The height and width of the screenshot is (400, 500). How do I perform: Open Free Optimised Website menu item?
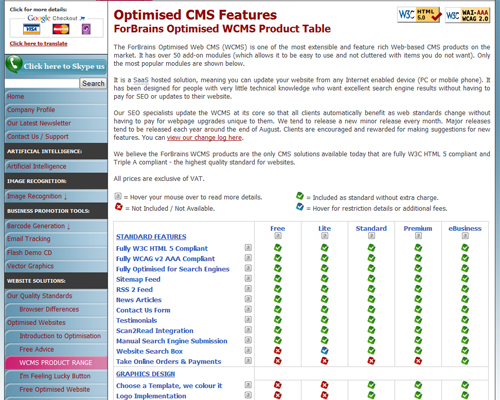click(x=56, y=389)
